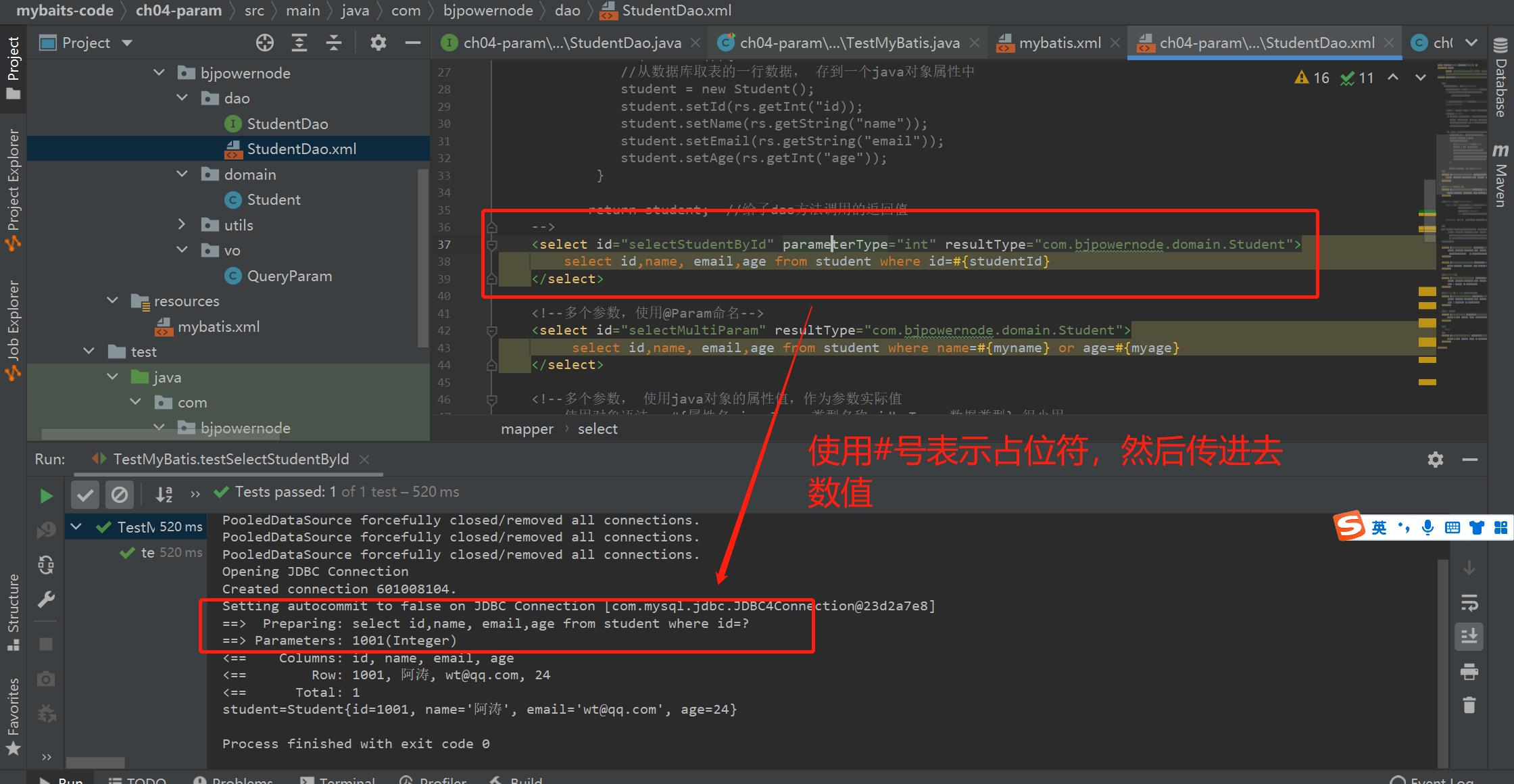The height and width of the screenshot is (784, 1514).
Task: Click the Print icon in Run console
Action: [1469, 672]
